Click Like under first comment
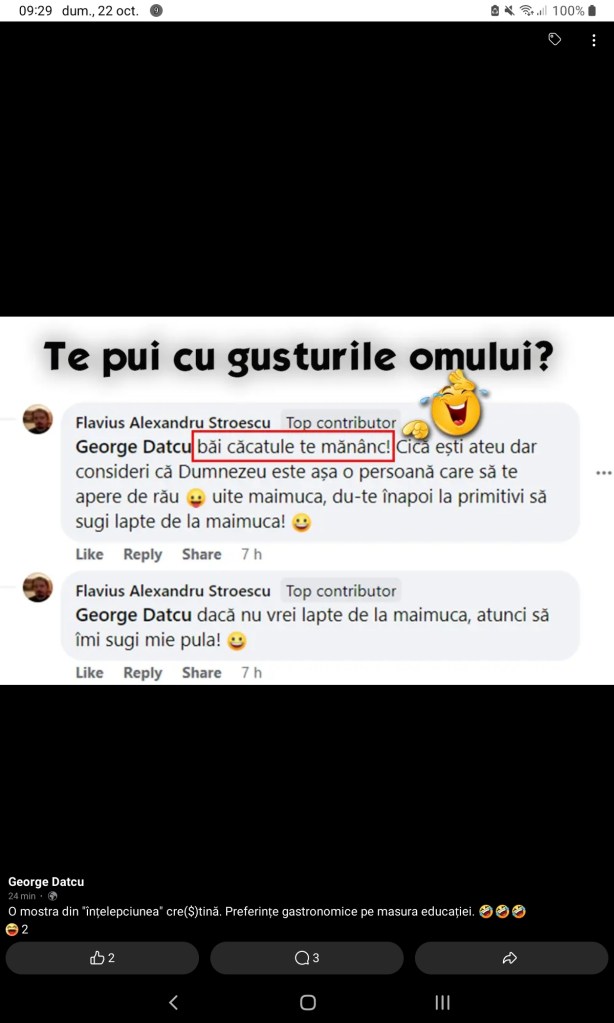Viewport: 614px width, 1023px height. (89, 554)
